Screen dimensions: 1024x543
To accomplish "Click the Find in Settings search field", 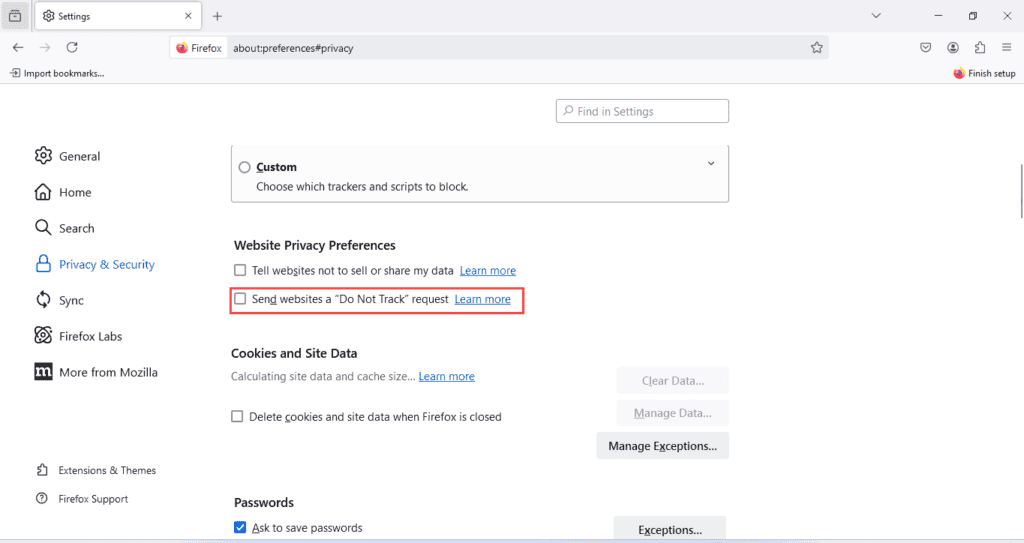I will point(642,111).
